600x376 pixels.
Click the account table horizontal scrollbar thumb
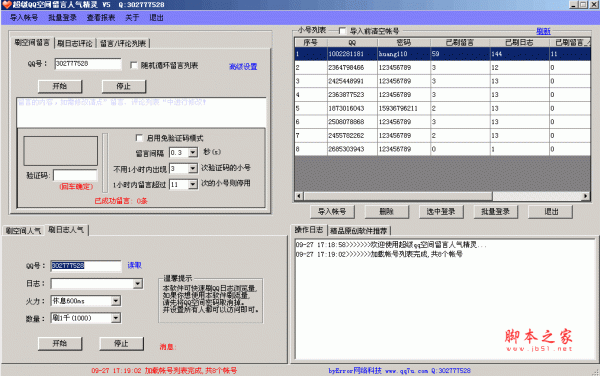pos(398,196)
